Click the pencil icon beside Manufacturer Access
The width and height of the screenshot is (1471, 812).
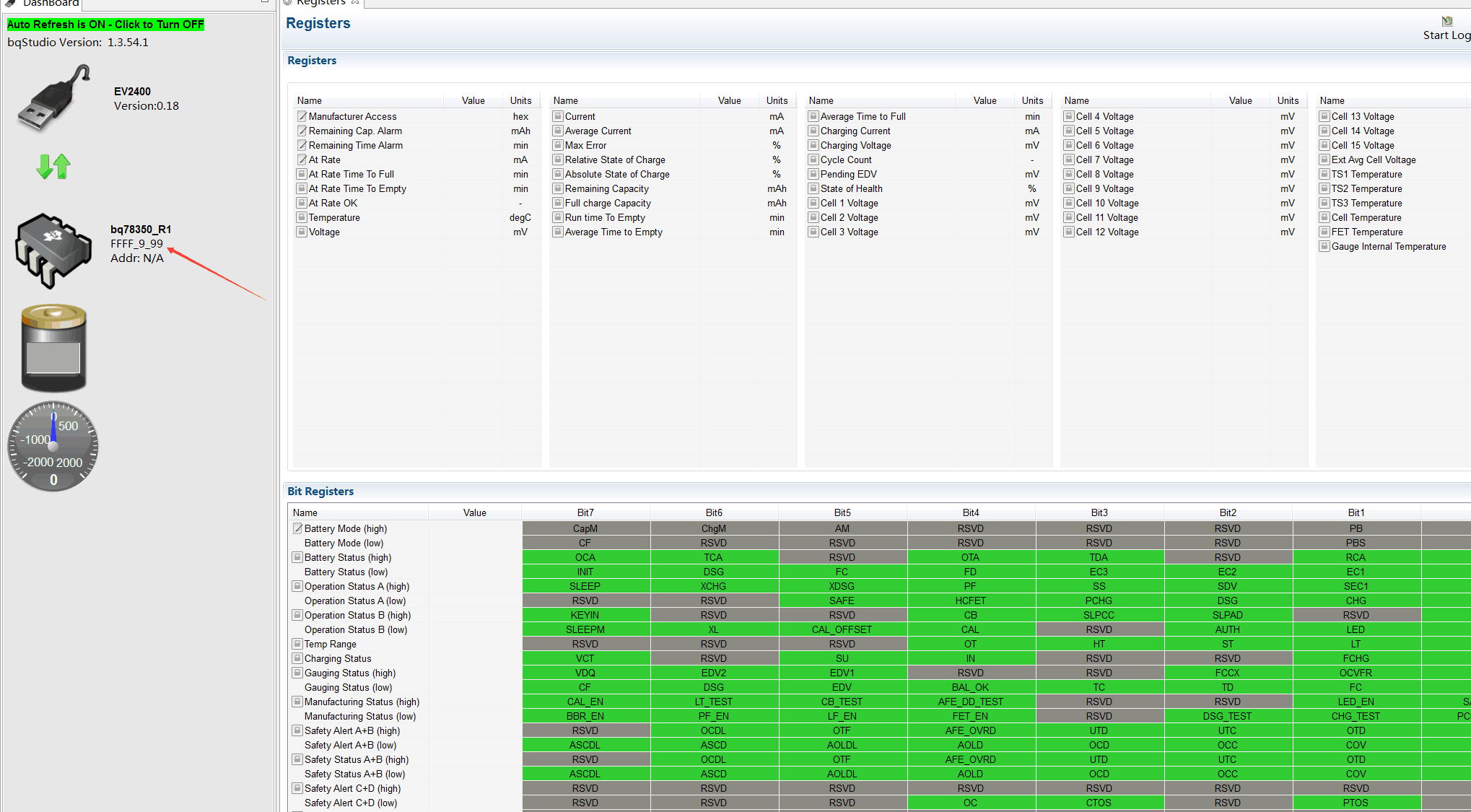click(302, 116)
